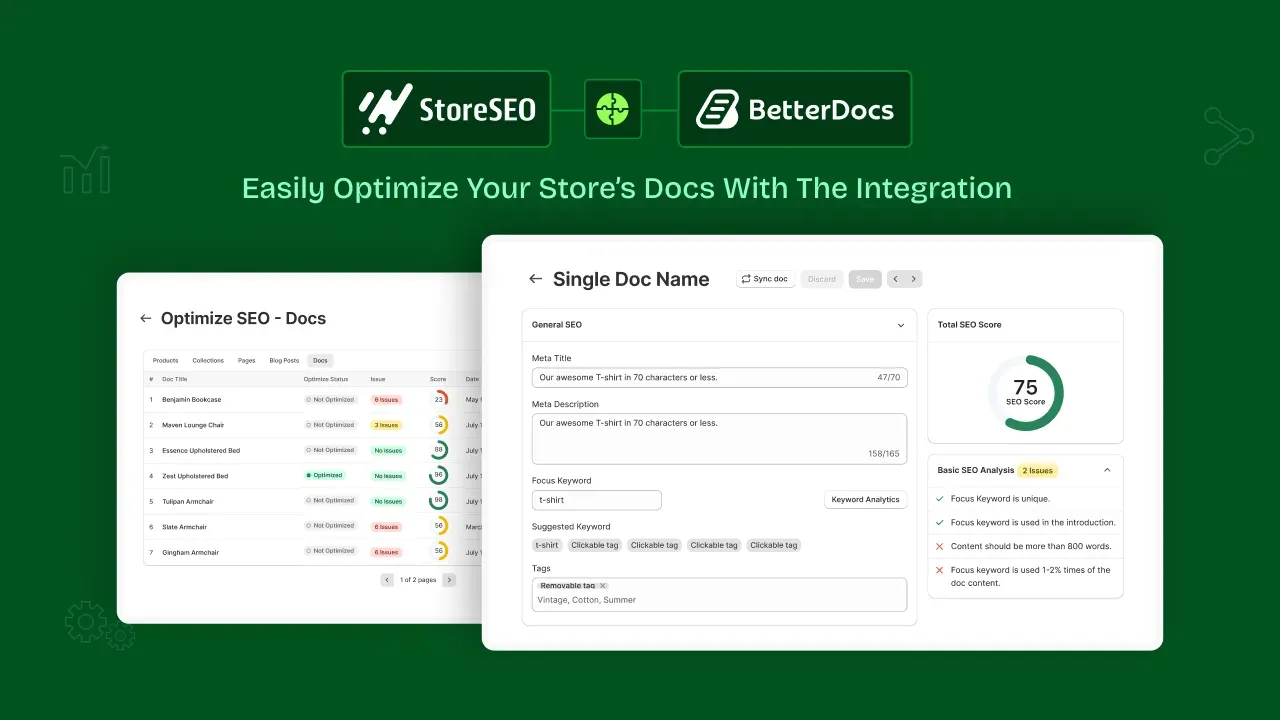Go to next page in docs pagination
The width and height of the screenshot is (1280, 720).
(x=449, y=580)
